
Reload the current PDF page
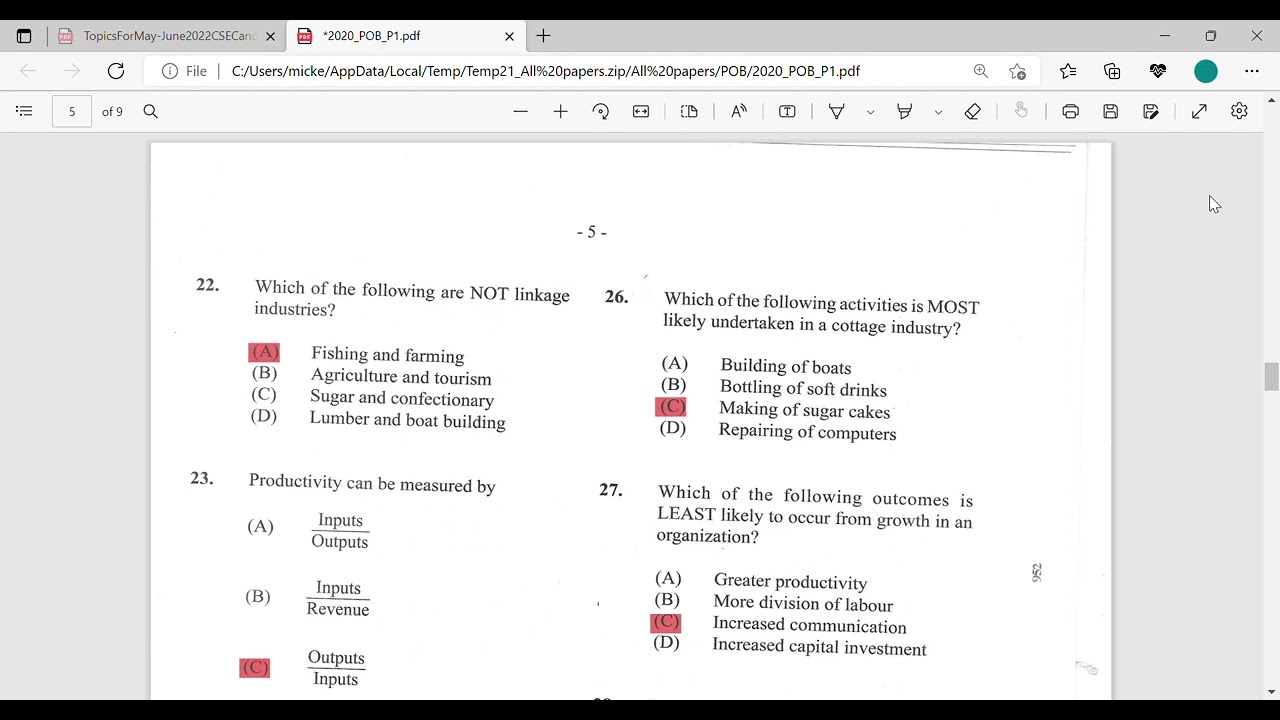[116, 71]
